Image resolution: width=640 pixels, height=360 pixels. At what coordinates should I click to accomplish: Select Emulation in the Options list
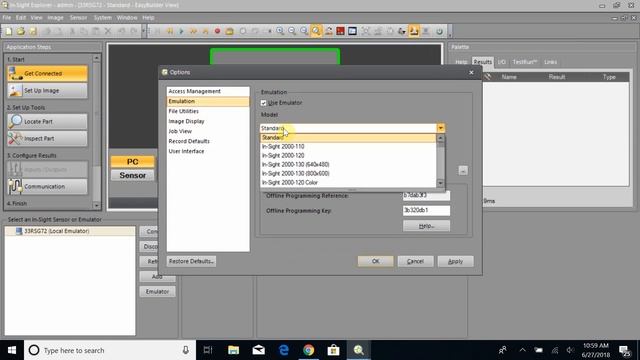208,101
